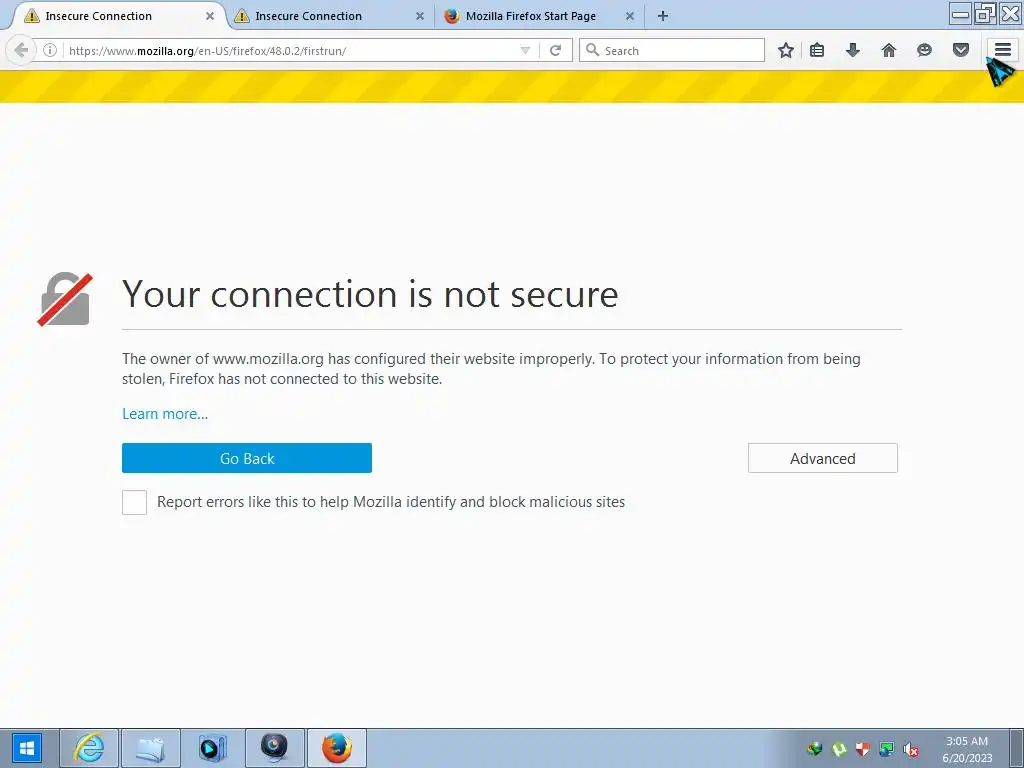
Task: Open the Advanced options button
Action: click(x=823, y=458)
